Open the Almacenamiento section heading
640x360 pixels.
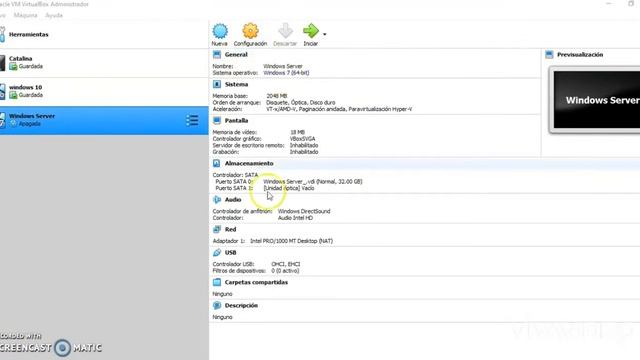[249, 163]
